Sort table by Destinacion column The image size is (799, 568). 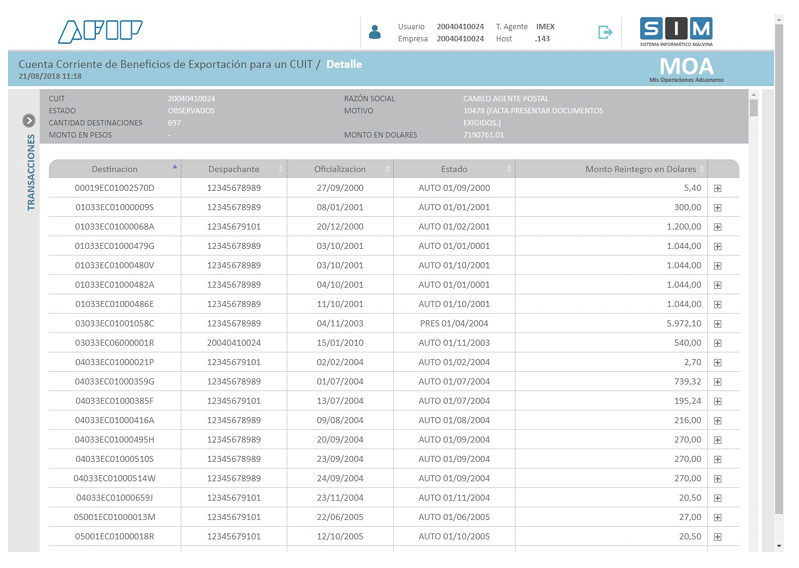pos(114,169)
